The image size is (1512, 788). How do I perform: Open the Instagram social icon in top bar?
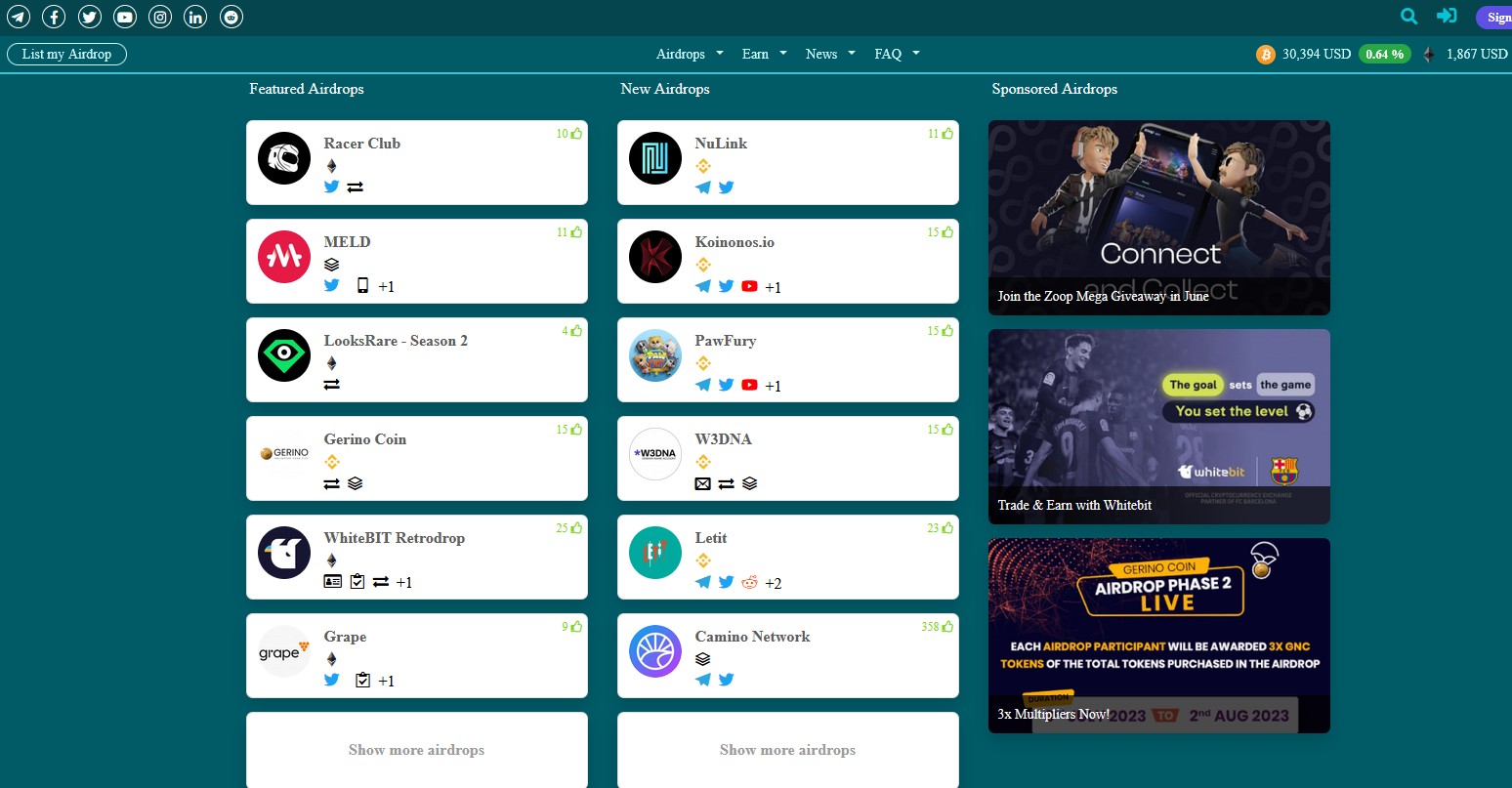(160, 17)
